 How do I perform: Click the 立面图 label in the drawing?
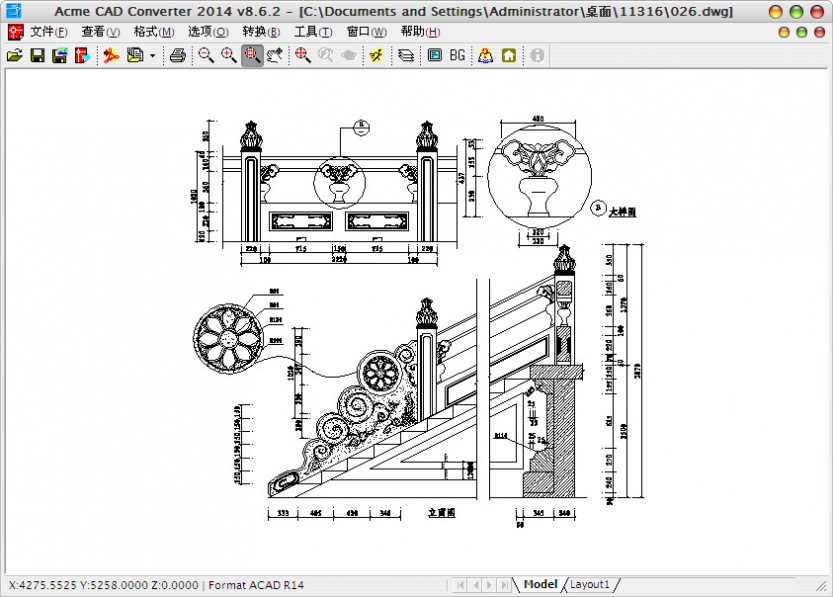[441, 513]
